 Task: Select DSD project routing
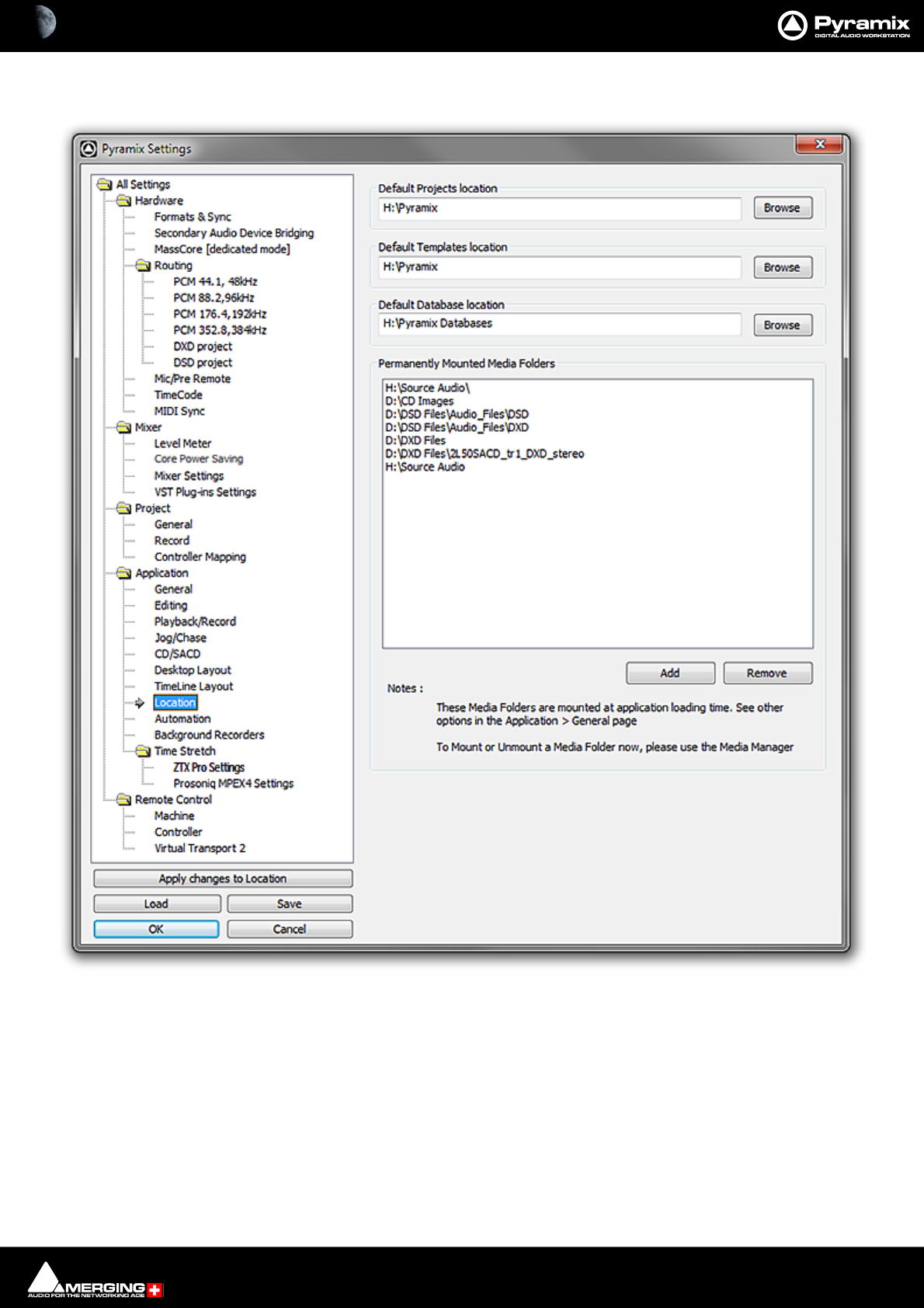click(203, 363)
